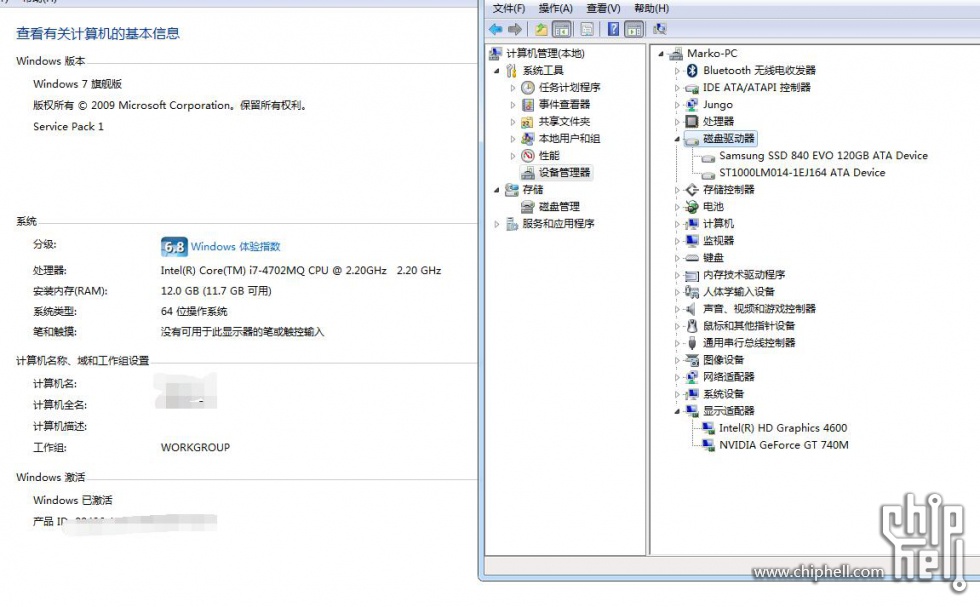980x607 pixels.
Task: Expand the 系统设备 category
Action: coord(677,394)
